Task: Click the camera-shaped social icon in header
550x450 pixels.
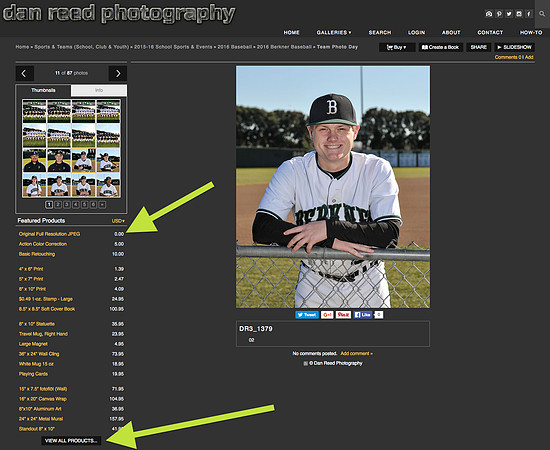Action: (x=489, y=14)
